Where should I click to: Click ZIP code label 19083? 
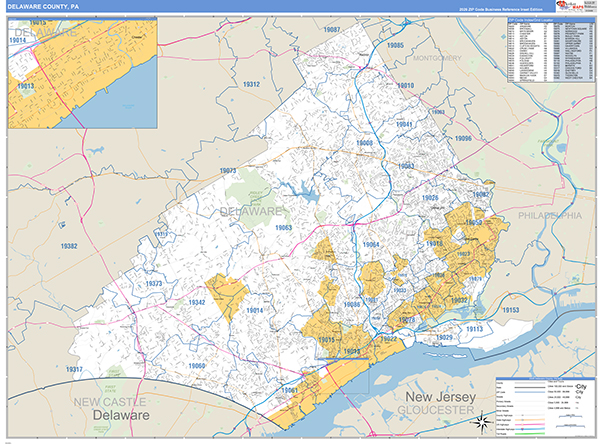406,166
